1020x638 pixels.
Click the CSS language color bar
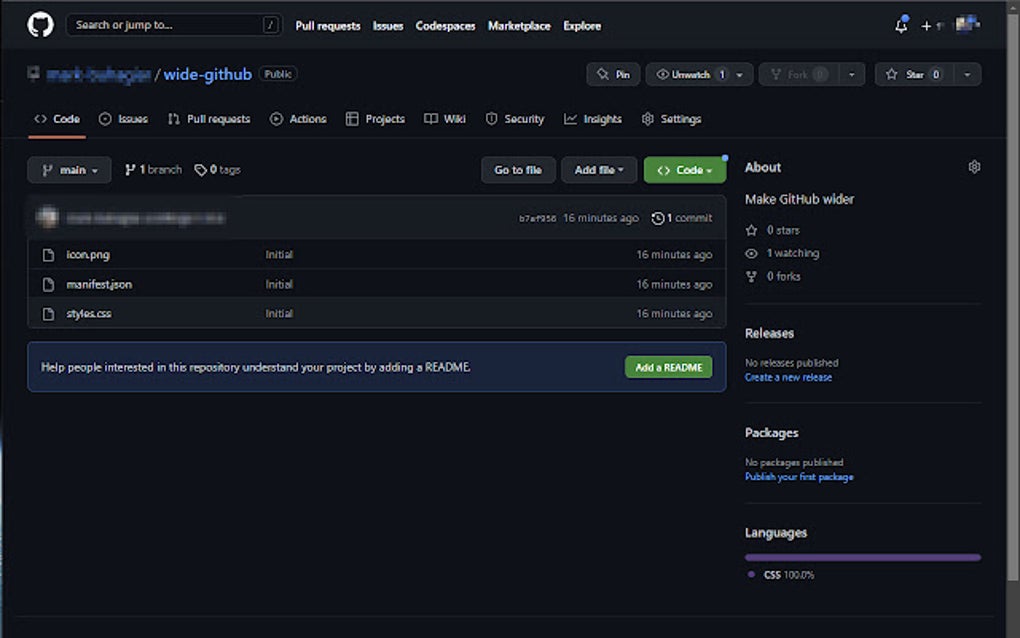click(862, 556)
